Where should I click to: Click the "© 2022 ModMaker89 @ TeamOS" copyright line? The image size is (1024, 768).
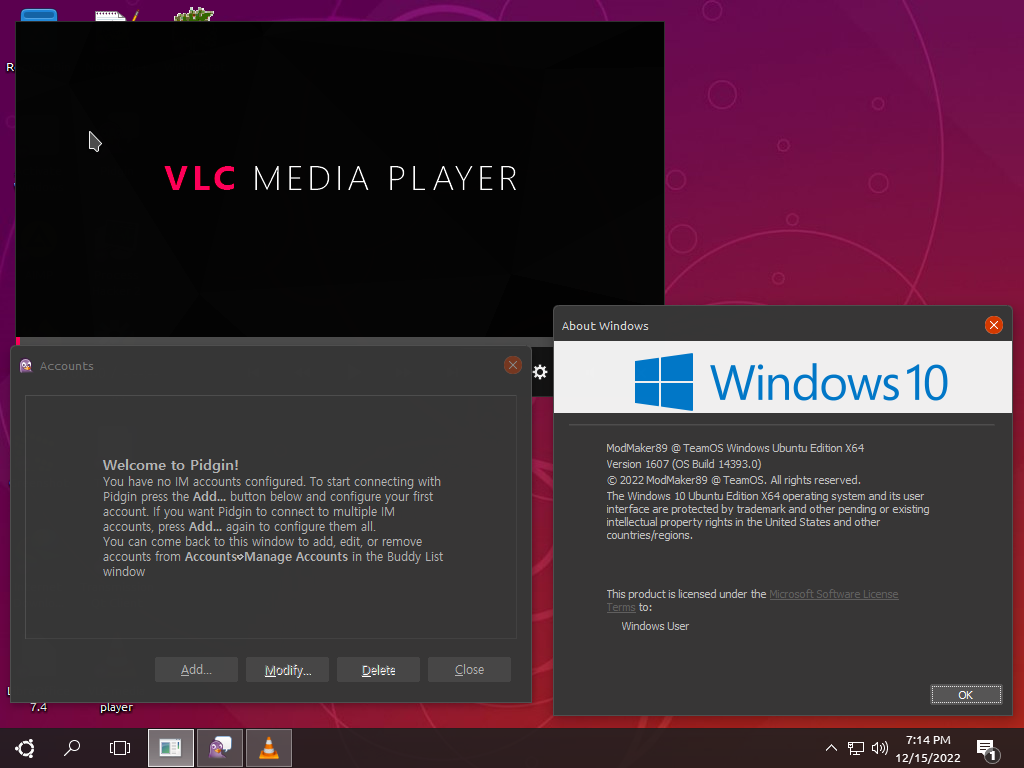pos(733,481)
